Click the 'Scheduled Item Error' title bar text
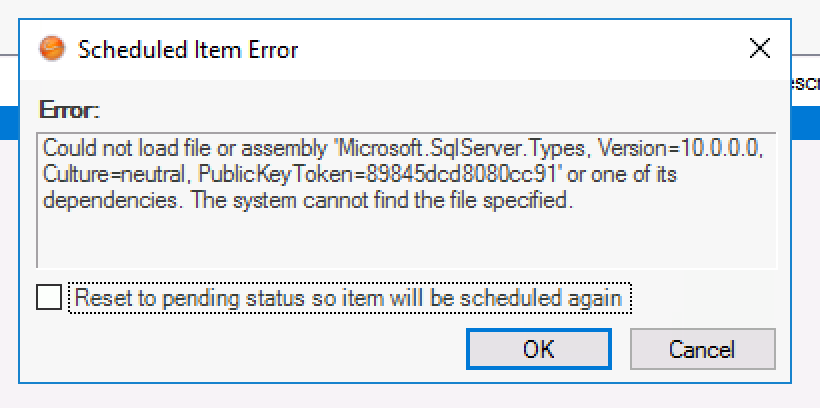Image resolution: width=820 pixels, height=408 pixels. coord(188,49)
